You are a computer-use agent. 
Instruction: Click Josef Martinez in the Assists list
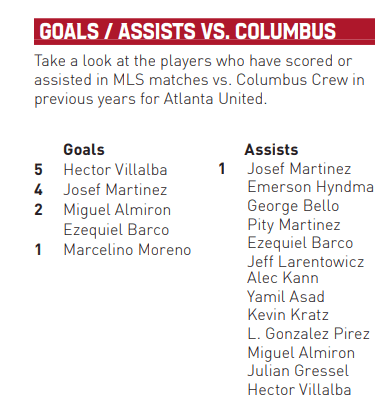[299, 169]
